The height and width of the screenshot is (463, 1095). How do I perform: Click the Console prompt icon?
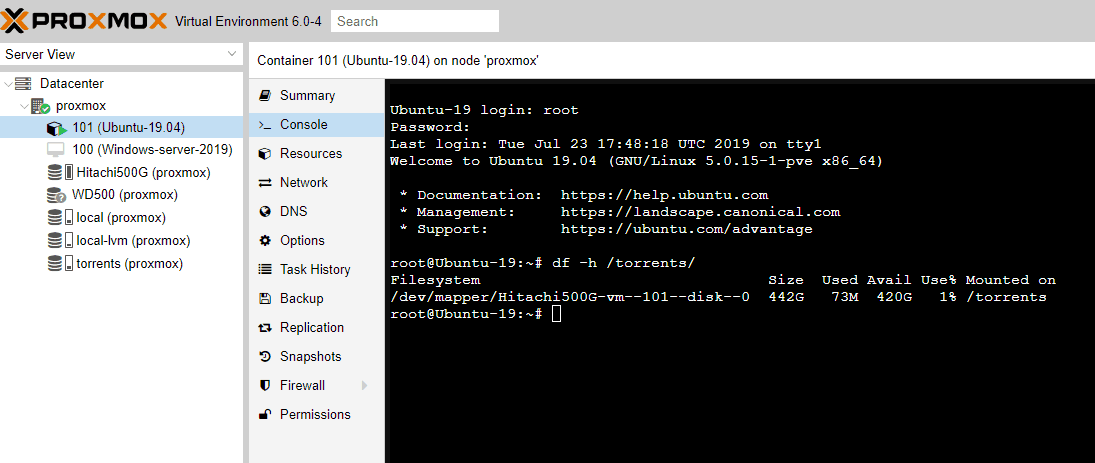coord(265,125)
